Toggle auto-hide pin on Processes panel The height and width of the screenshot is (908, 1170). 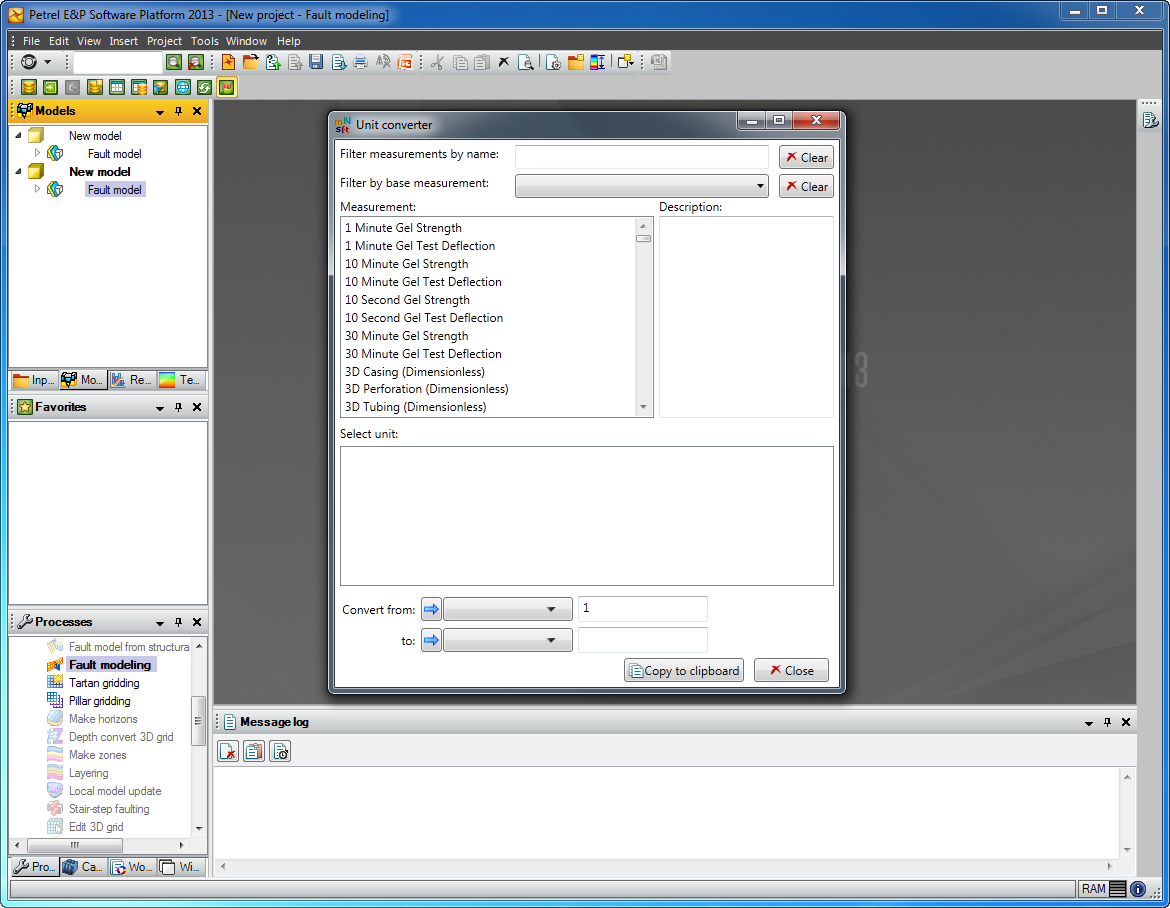[178, 622]
